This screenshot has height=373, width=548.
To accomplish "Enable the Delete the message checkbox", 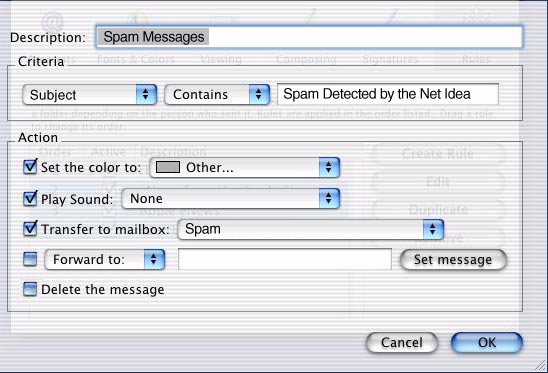I will click(x=30, y=289).
